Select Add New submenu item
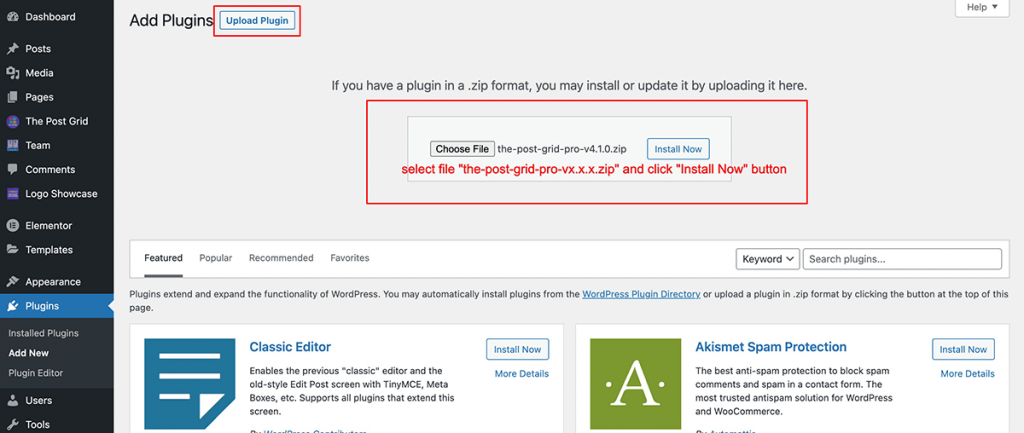Viewport: 1024px width, 433px height. 29,353
